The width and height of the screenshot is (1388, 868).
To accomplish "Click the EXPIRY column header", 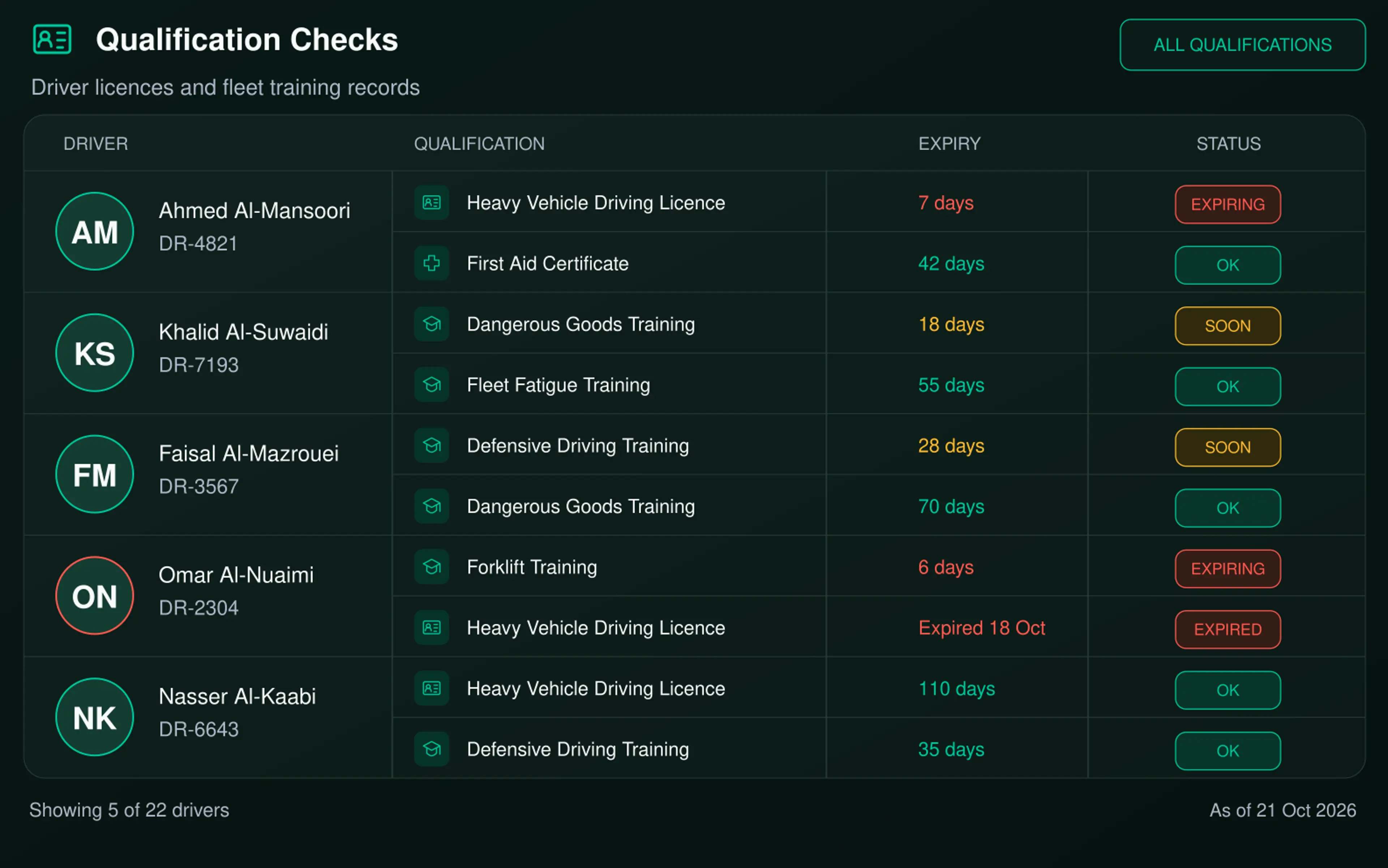I will point(949,143).
